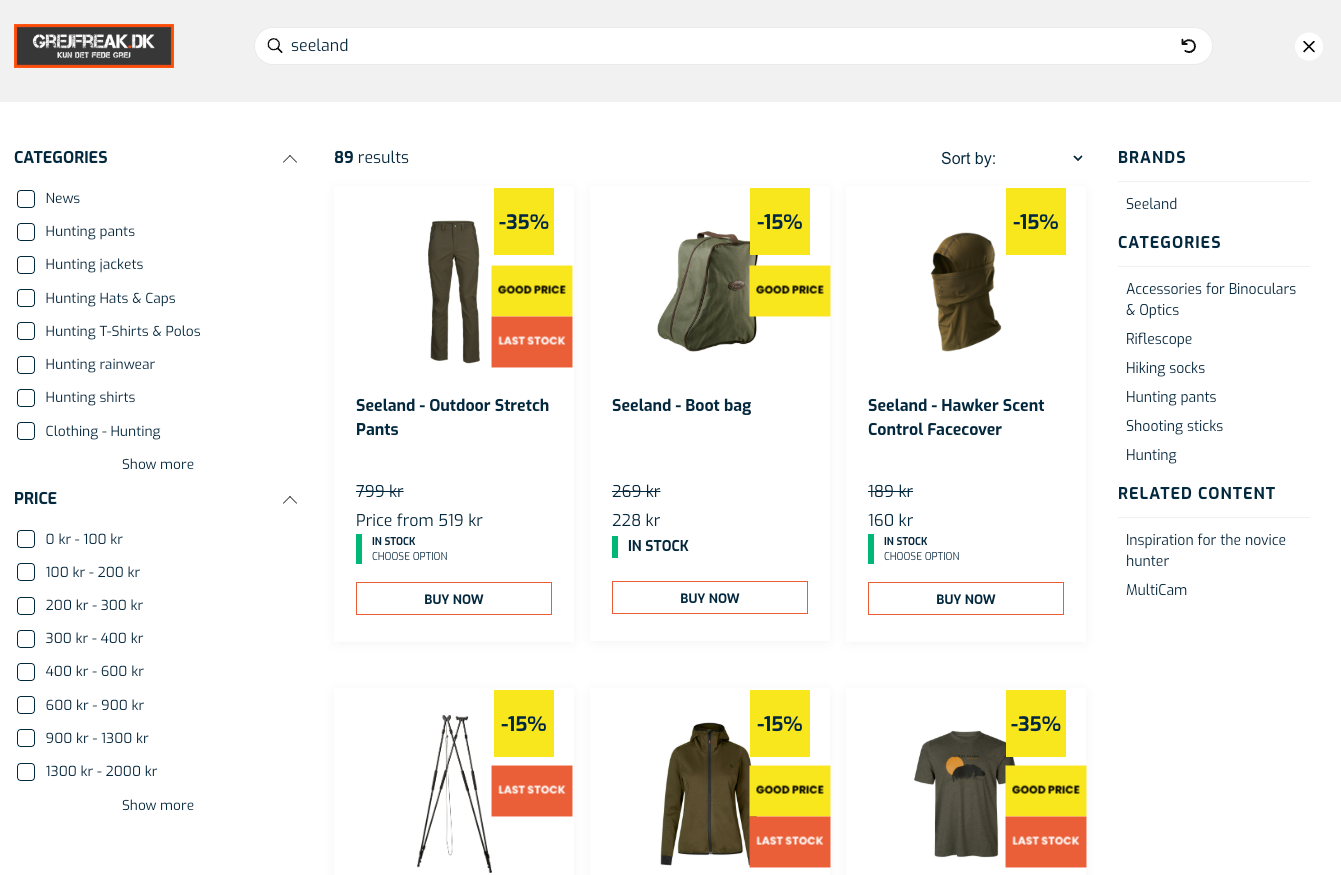The width and height of the screenshot is (1341, 875).
Task: Open the Outdoor Stretch Pants product image
Action: point(453,291)
